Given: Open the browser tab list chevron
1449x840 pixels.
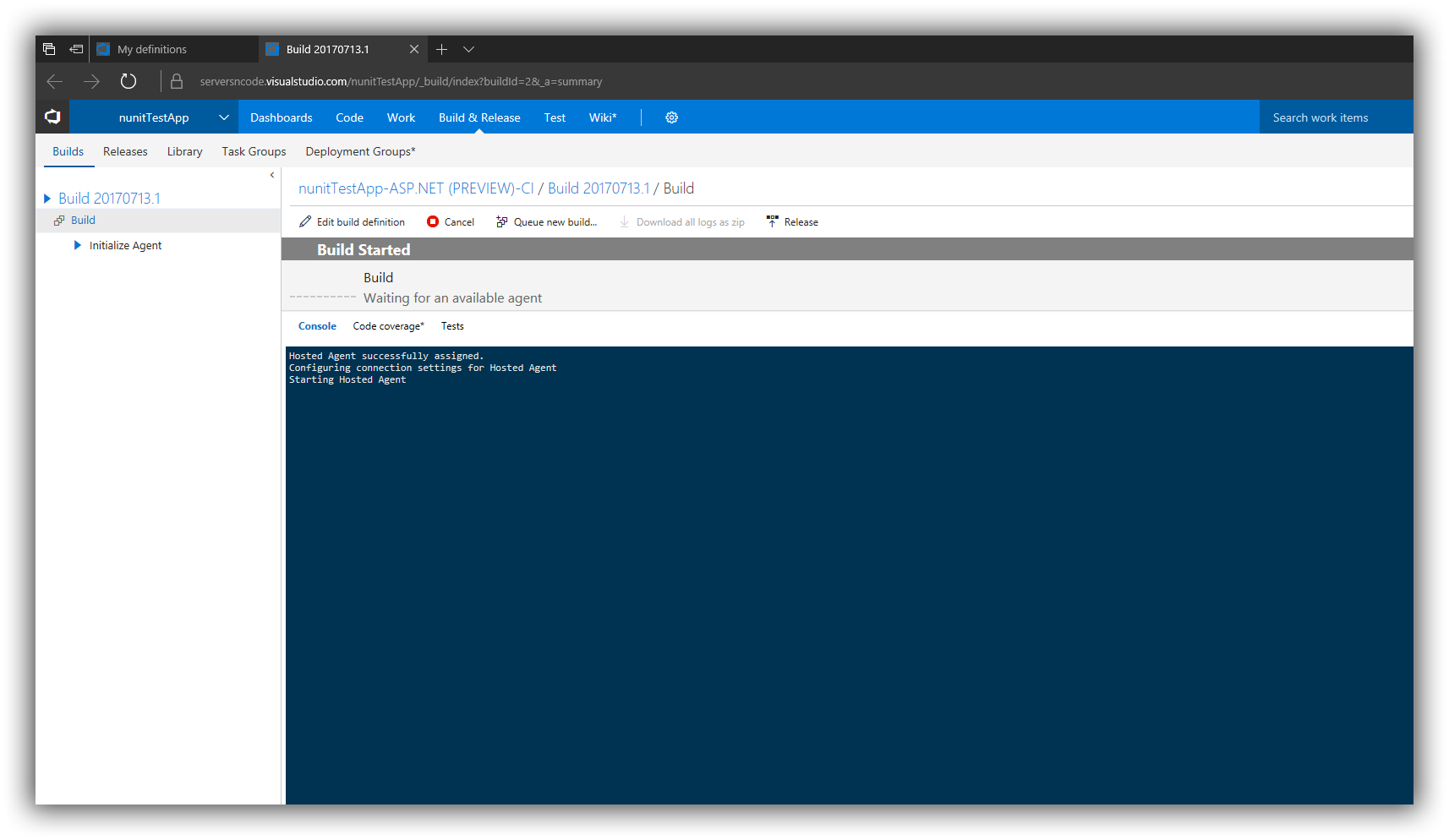Looking at the screenshot, I should (468, 49).
